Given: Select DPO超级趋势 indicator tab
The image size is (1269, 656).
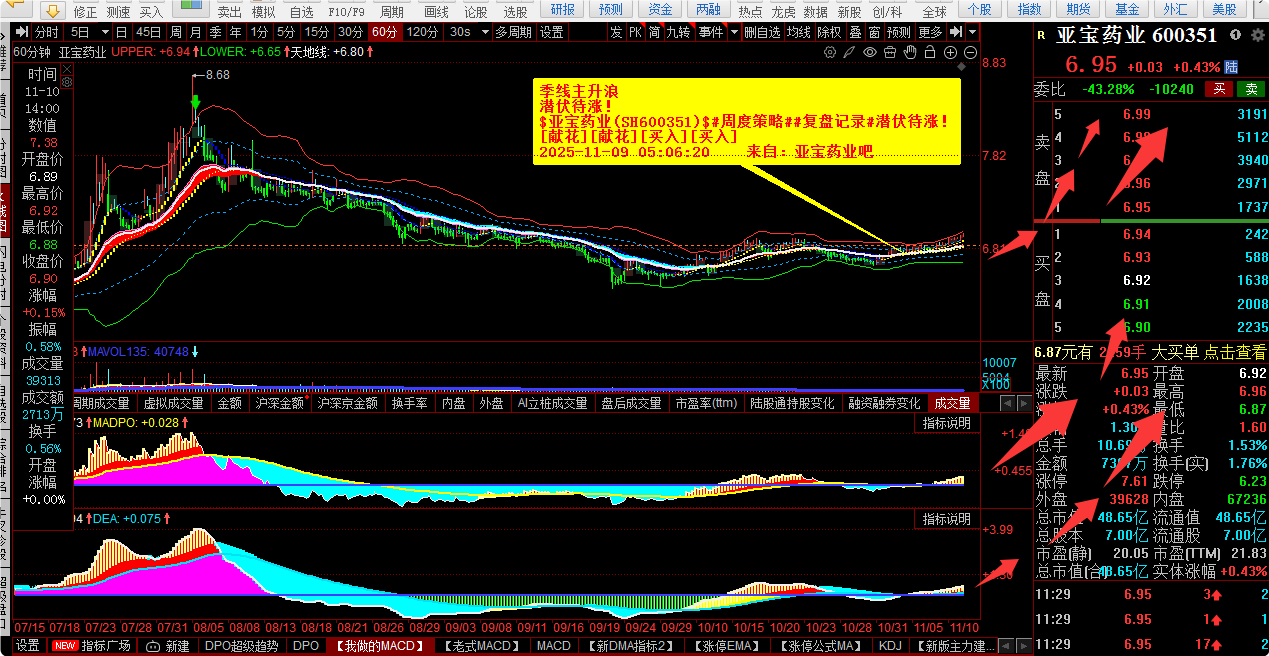Looking at the screenshot, I should [x=241, y=646].
